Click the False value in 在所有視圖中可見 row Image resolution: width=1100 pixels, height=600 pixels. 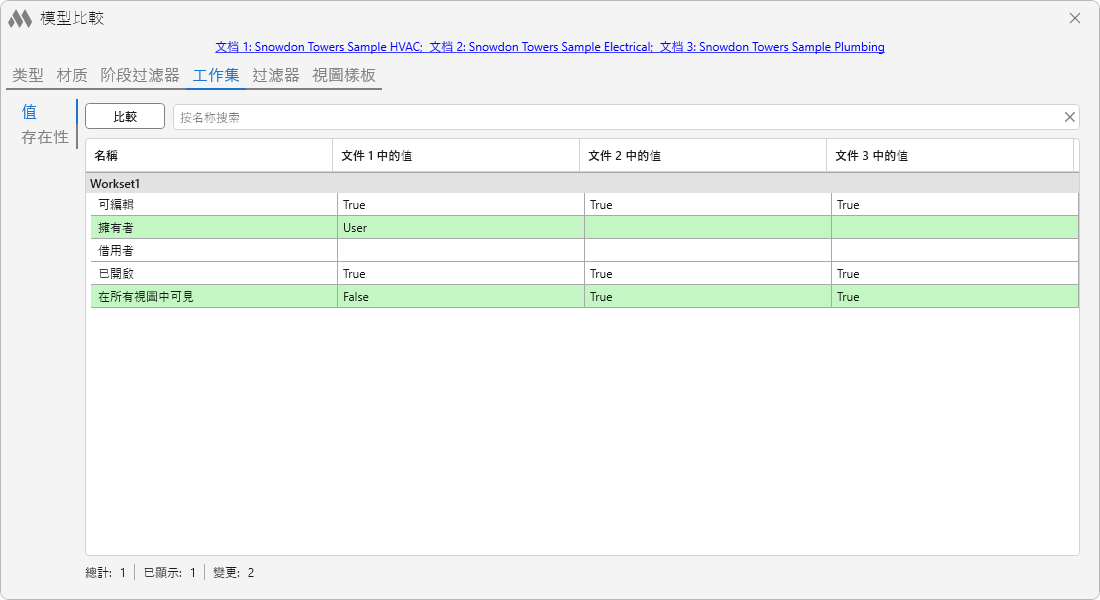point(356,297)
